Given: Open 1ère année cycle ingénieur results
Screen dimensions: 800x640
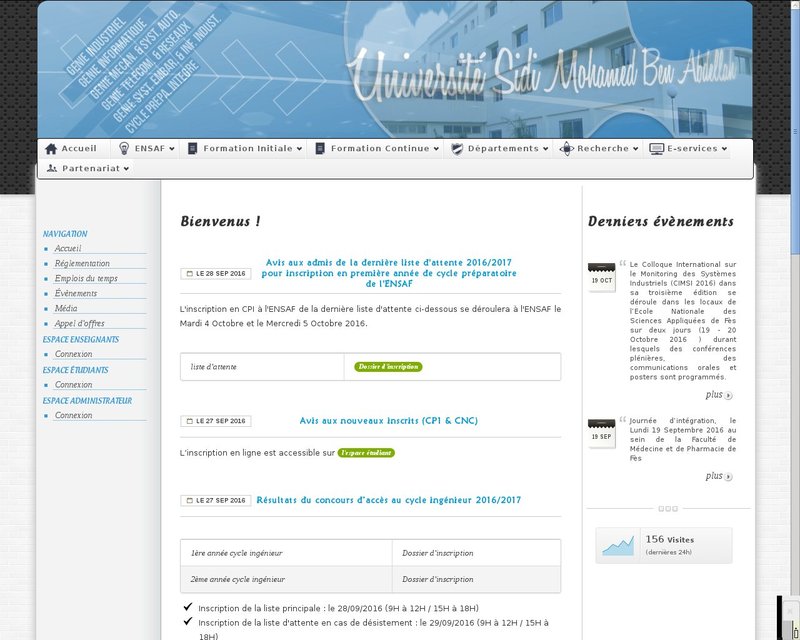Looking at the screenshot, I should click(237, 553).
